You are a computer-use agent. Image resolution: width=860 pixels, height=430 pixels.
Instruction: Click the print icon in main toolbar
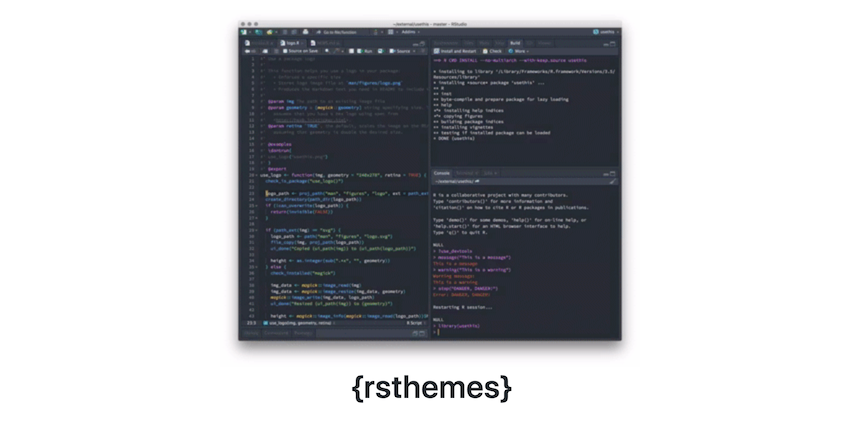tap(305, 32)
